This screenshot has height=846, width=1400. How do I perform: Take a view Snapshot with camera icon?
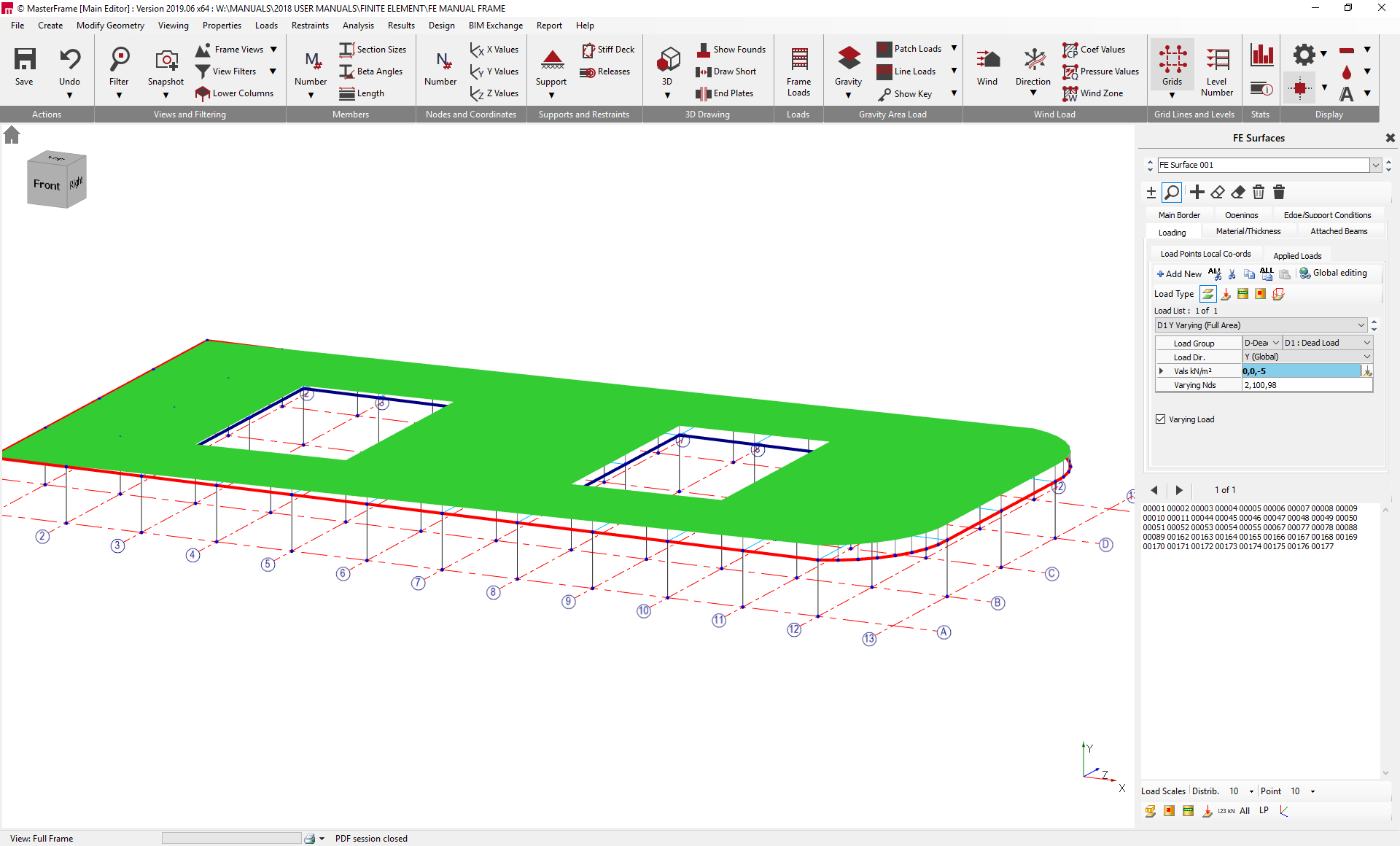pos(166,59)
